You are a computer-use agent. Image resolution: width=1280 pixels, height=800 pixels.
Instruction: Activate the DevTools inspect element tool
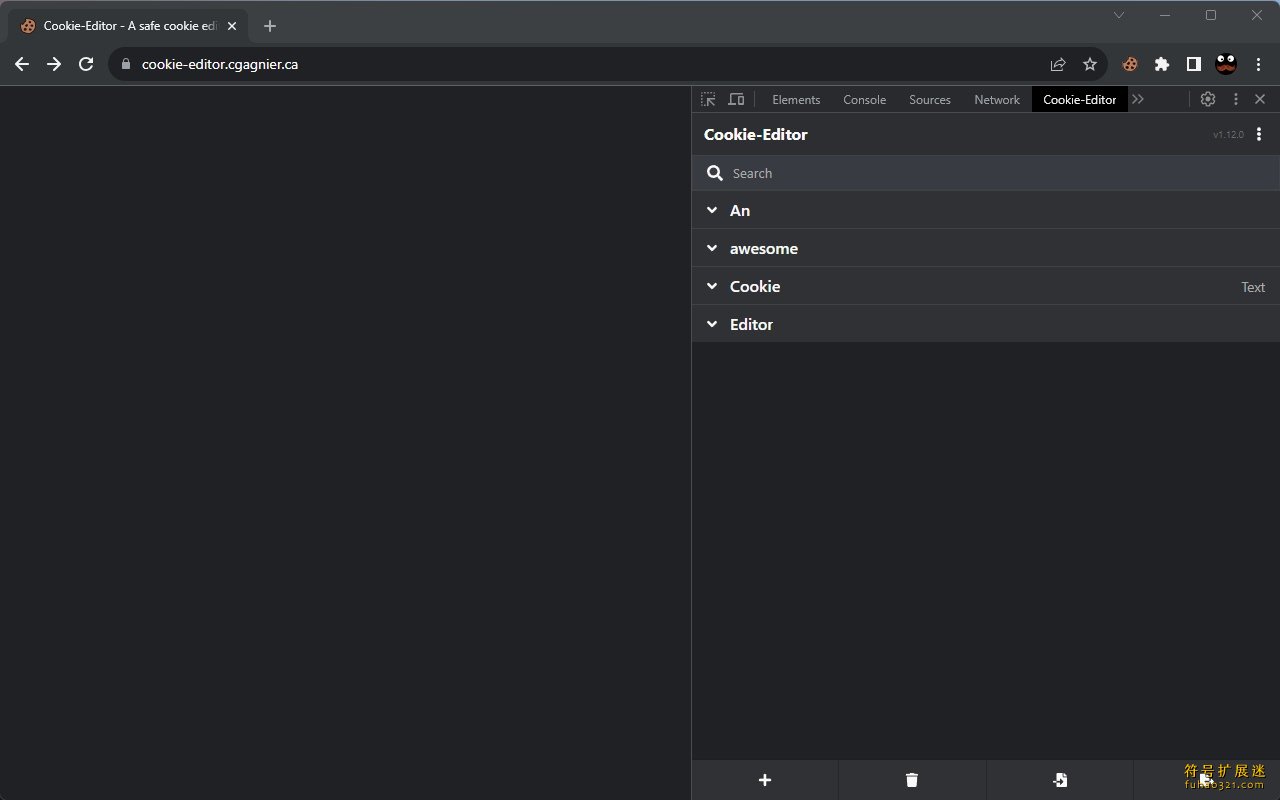point(708,99)
